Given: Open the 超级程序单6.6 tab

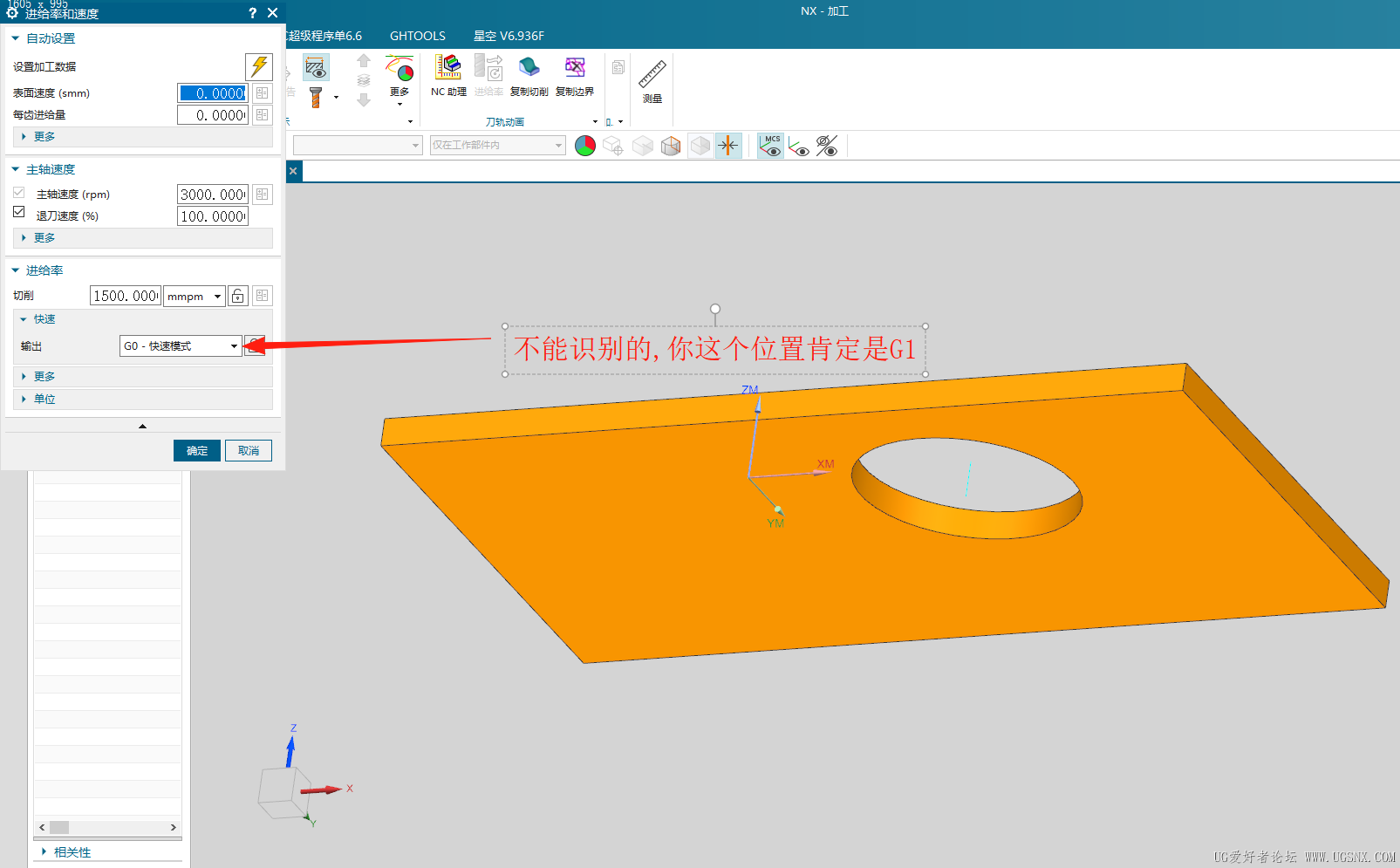Looking at the screenshot, I should [324, 36].
